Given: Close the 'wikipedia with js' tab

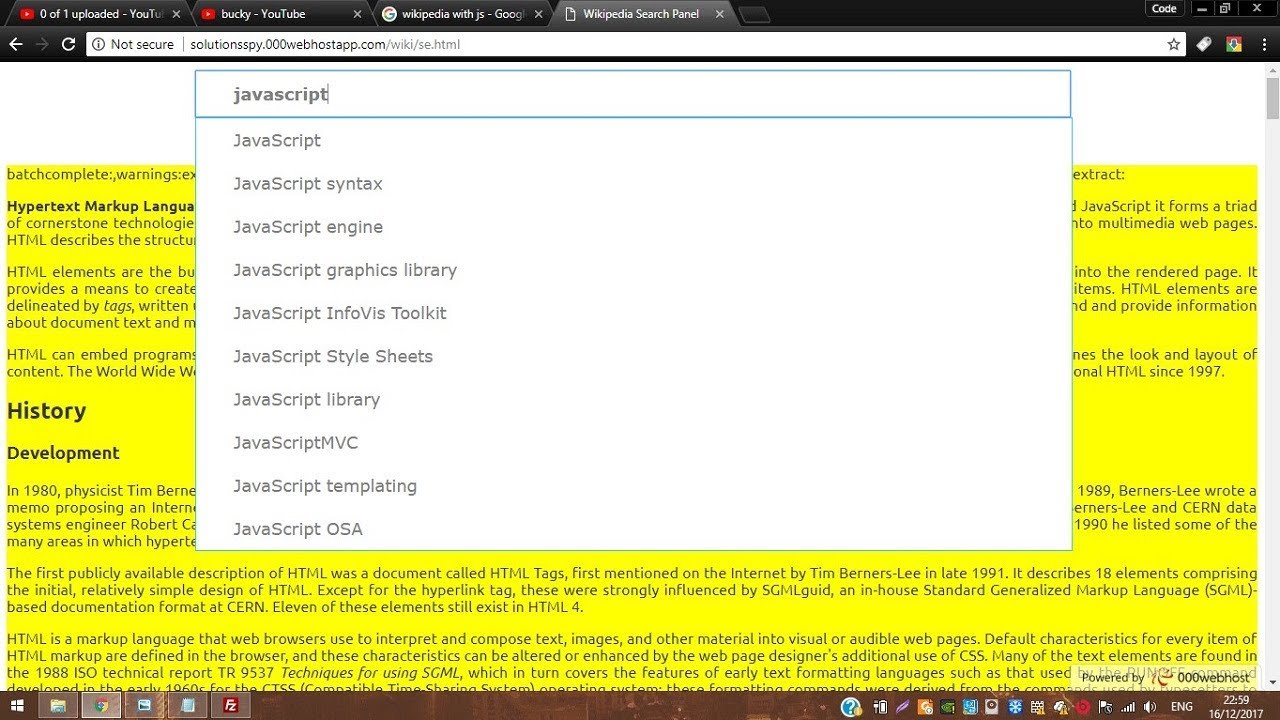Looking at the screenshot, I should (538, 14).
